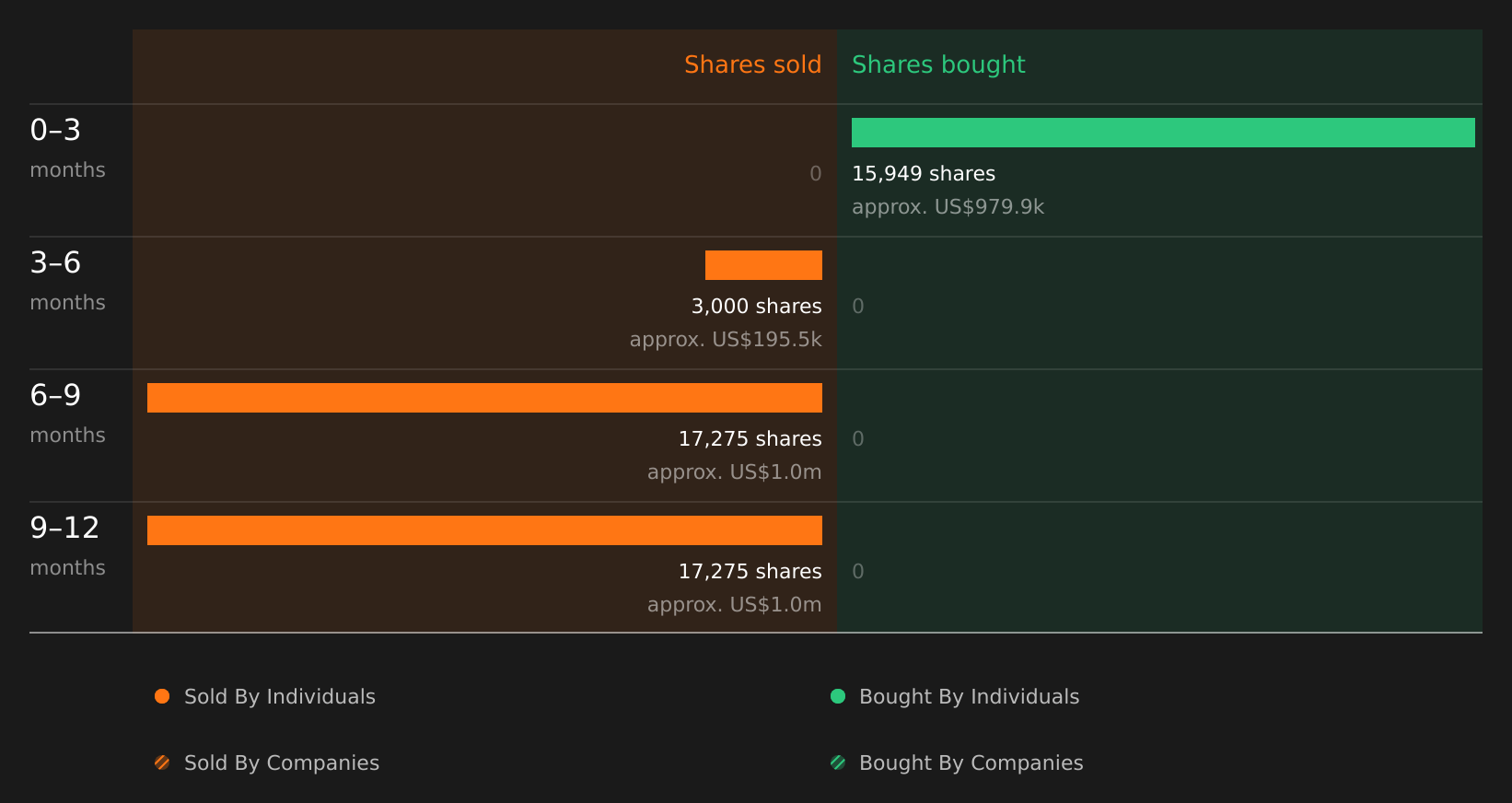Click the zero bought value for 6–9 months
This screenshot has height=803, width=1512.
(x=858, y=439)
